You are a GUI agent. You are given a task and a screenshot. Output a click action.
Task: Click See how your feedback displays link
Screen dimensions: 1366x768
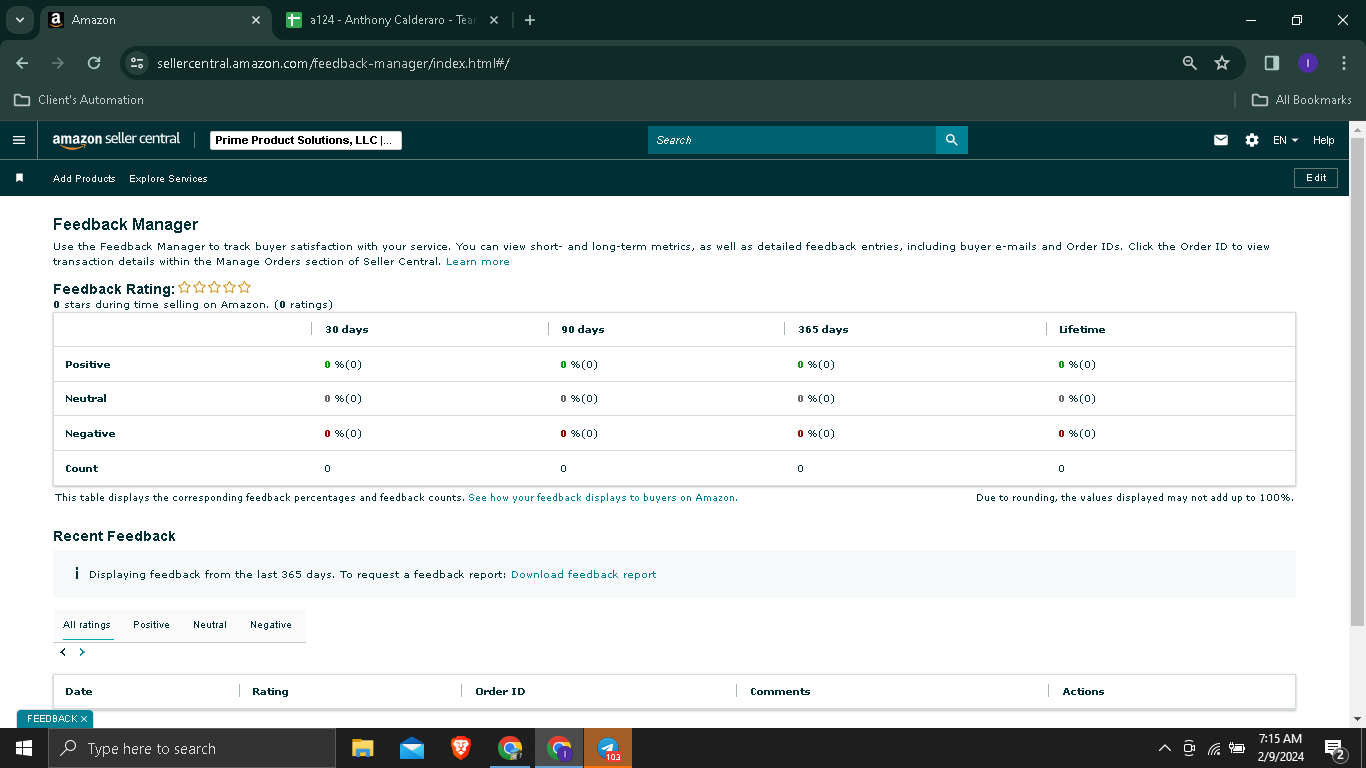(603, 498)
